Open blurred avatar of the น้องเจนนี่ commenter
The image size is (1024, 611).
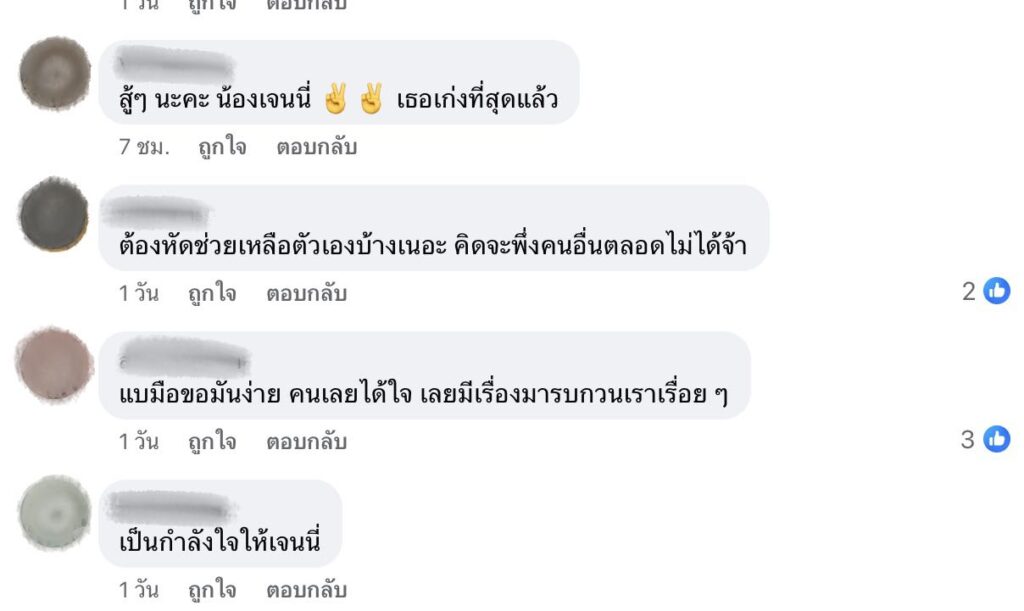click(56, 72)
